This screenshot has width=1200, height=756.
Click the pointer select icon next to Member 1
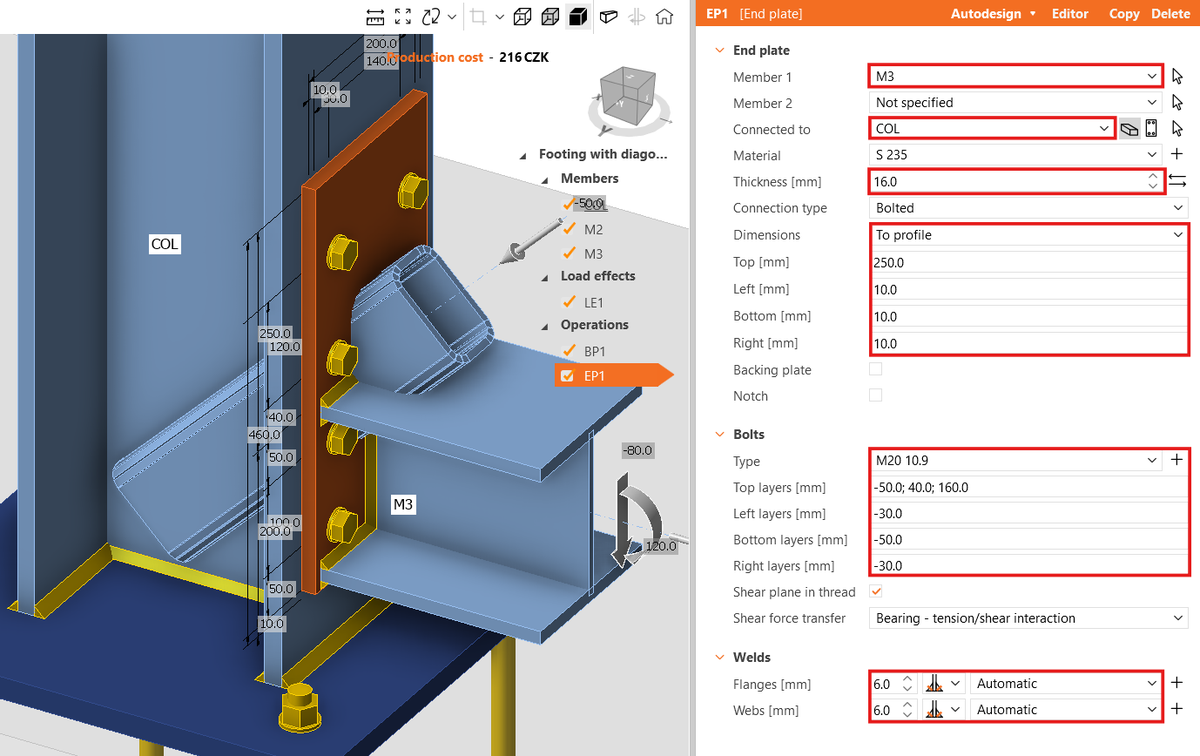(x=1177, y=75)
